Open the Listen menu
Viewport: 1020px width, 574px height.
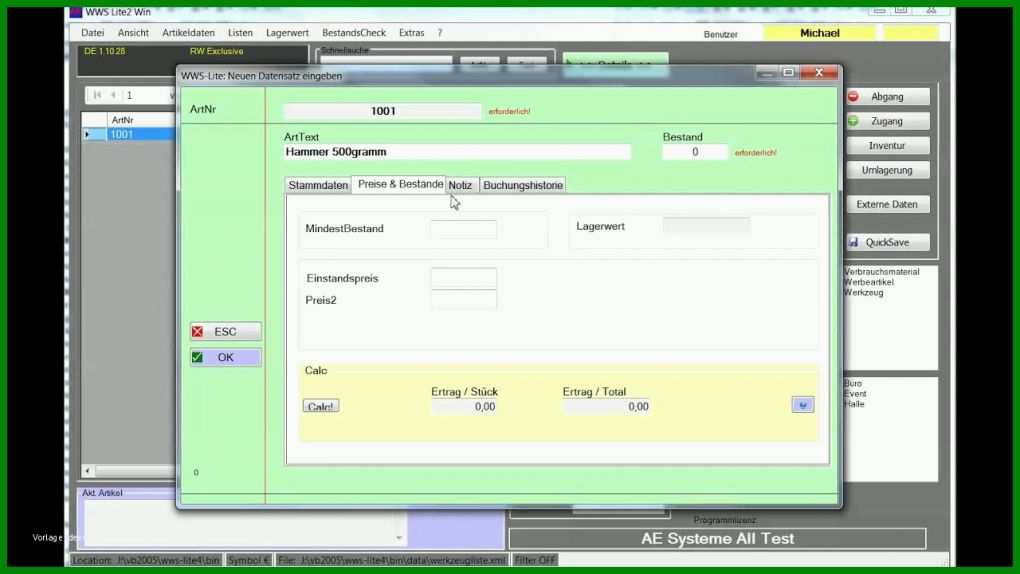240,33
